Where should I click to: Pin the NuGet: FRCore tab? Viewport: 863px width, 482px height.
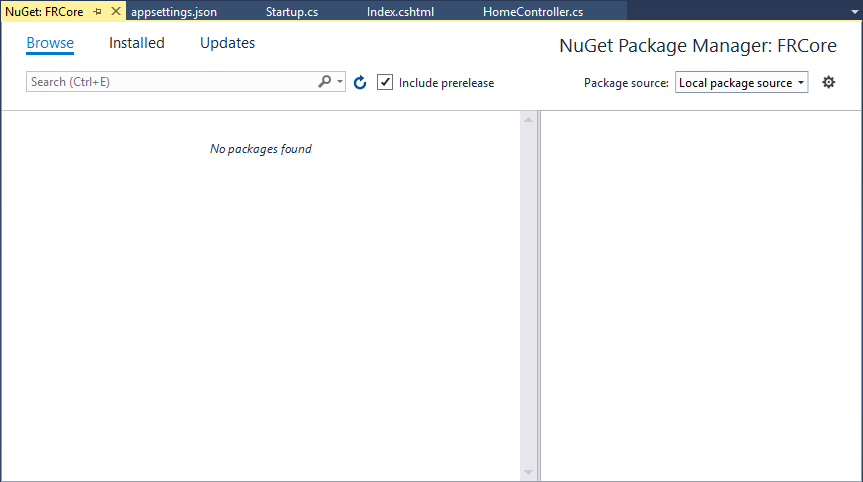tap(97, 12)
